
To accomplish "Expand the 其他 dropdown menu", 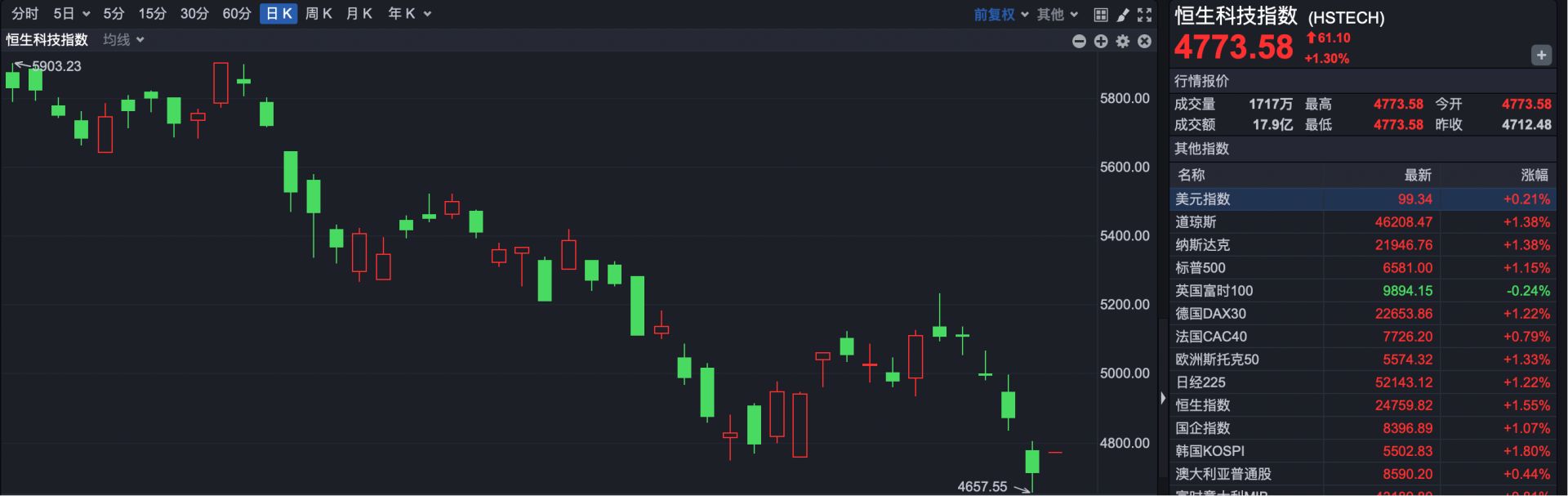I will click(x=1058, y=15).
